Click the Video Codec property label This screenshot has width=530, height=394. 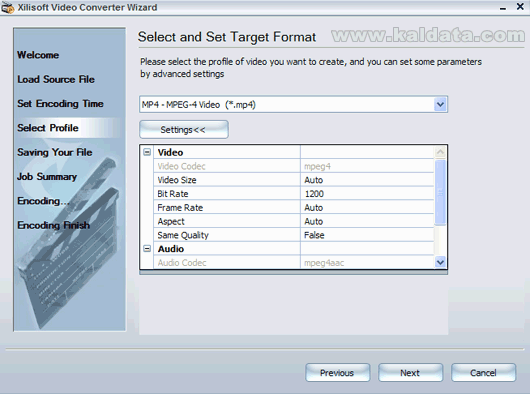pos(182,166)
